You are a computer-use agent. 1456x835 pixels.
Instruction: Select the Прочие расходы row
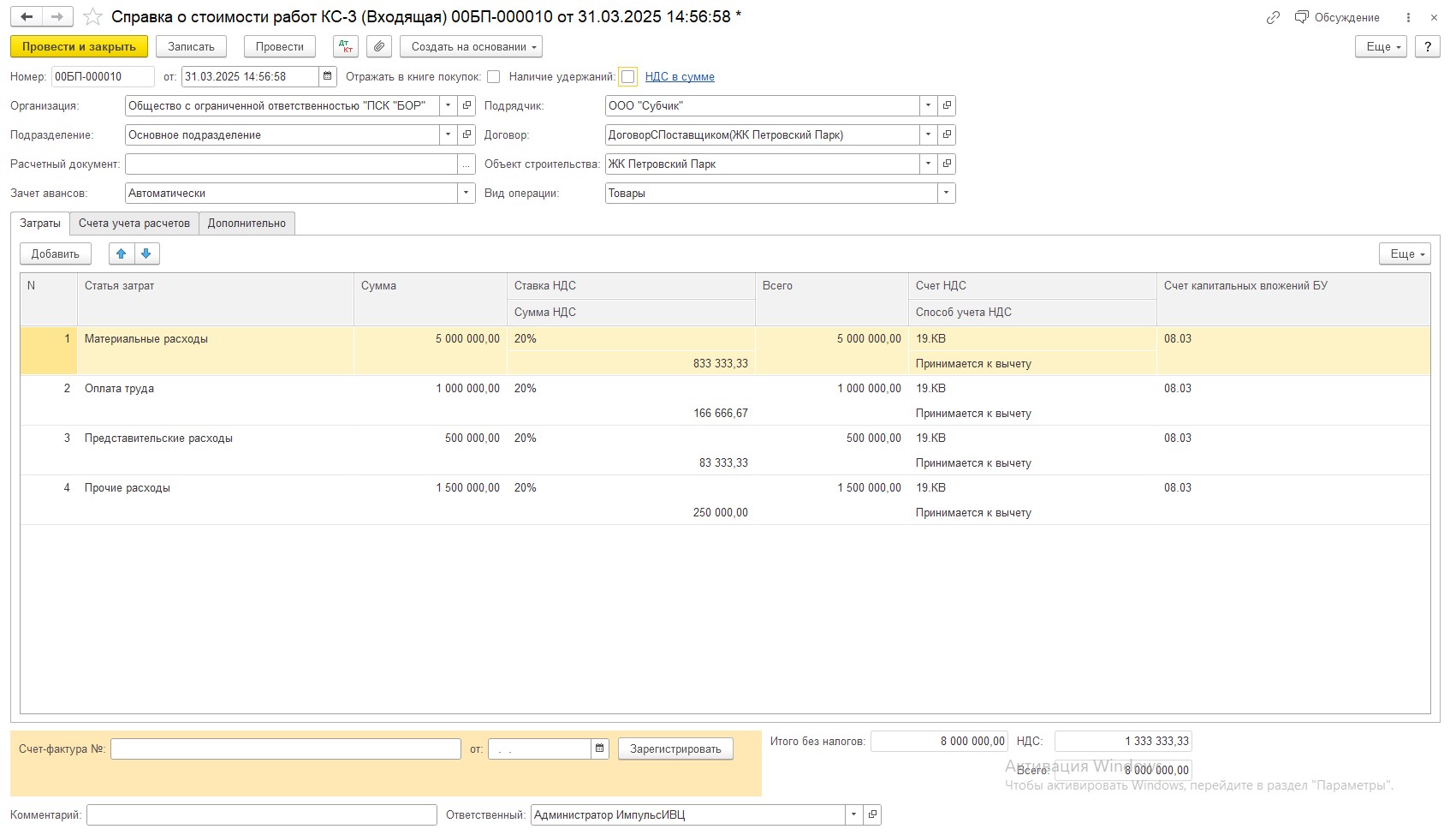(725, 500)
